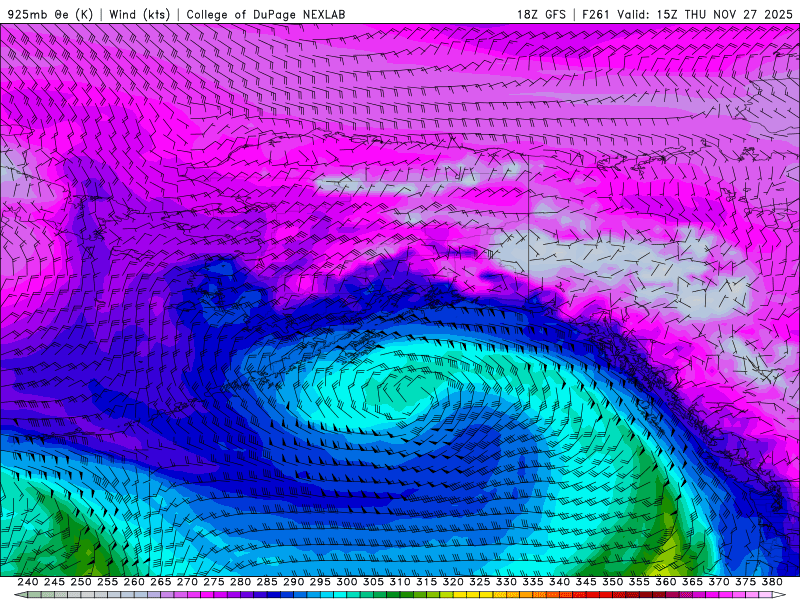Screen dimensions: 800x600
Task: Click the 380 colorbar tick label
Action: (x=772, y=582)
